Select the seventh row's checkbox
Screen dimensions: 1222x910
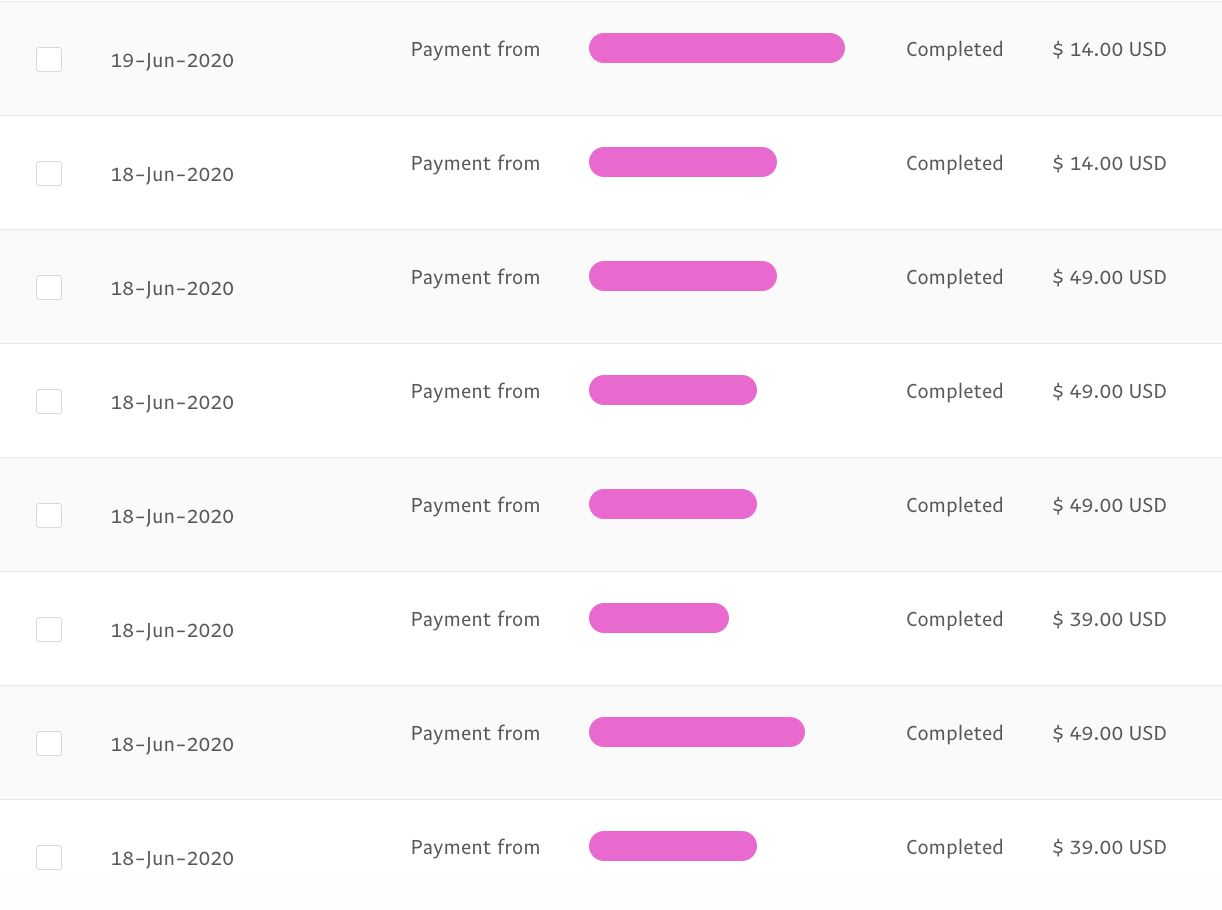point(49,744)
